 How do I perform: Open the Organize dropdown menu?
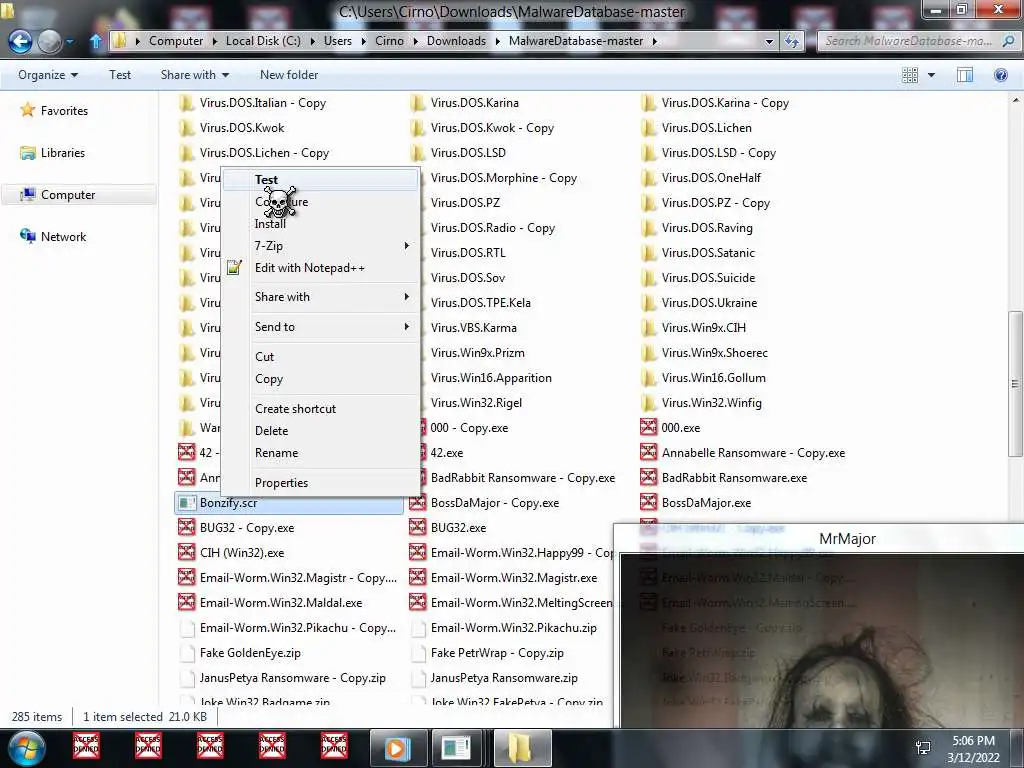click(x=48, y=75)
